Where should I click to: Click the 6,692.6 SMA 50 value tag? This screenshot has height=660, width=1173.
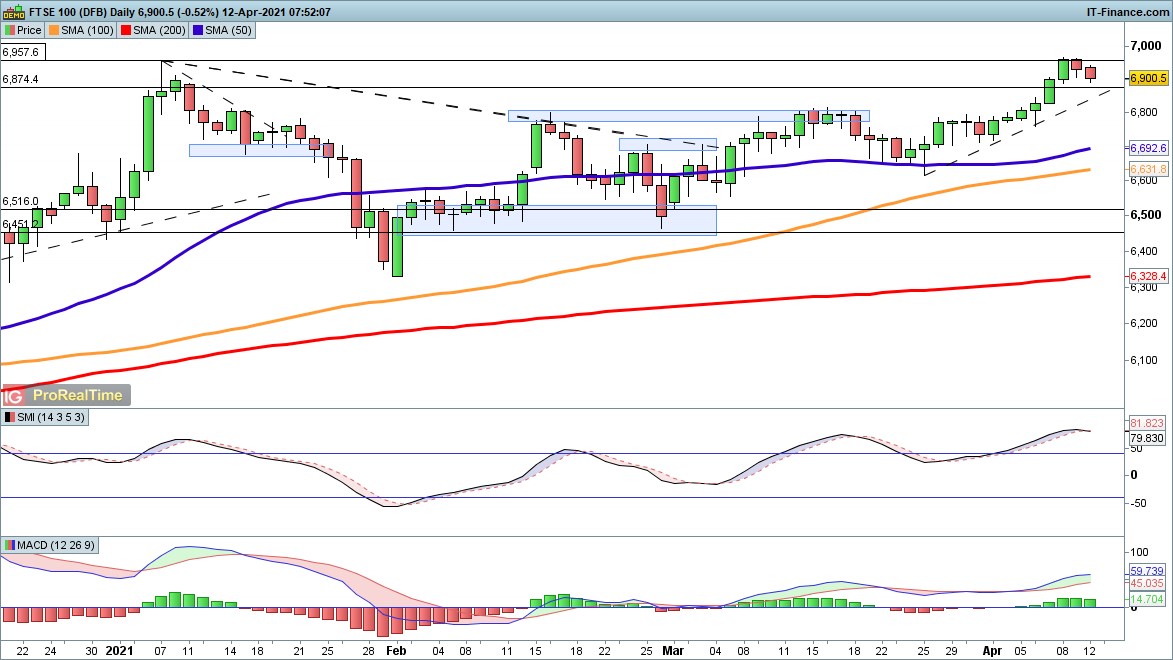coord(1146,148)
